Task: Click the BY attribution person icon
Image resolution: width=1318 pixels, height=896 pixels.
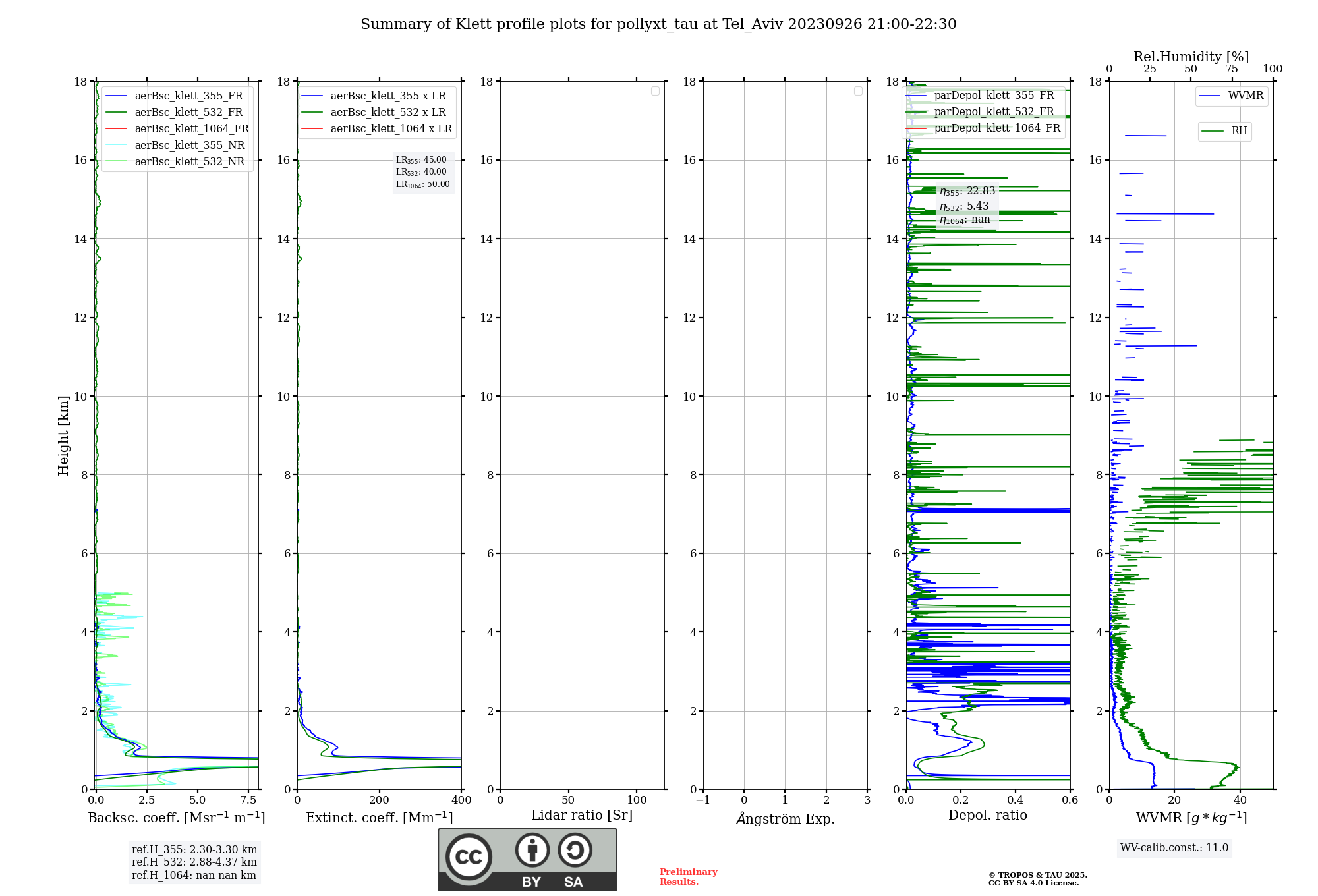Action: [x=532, y=850]
